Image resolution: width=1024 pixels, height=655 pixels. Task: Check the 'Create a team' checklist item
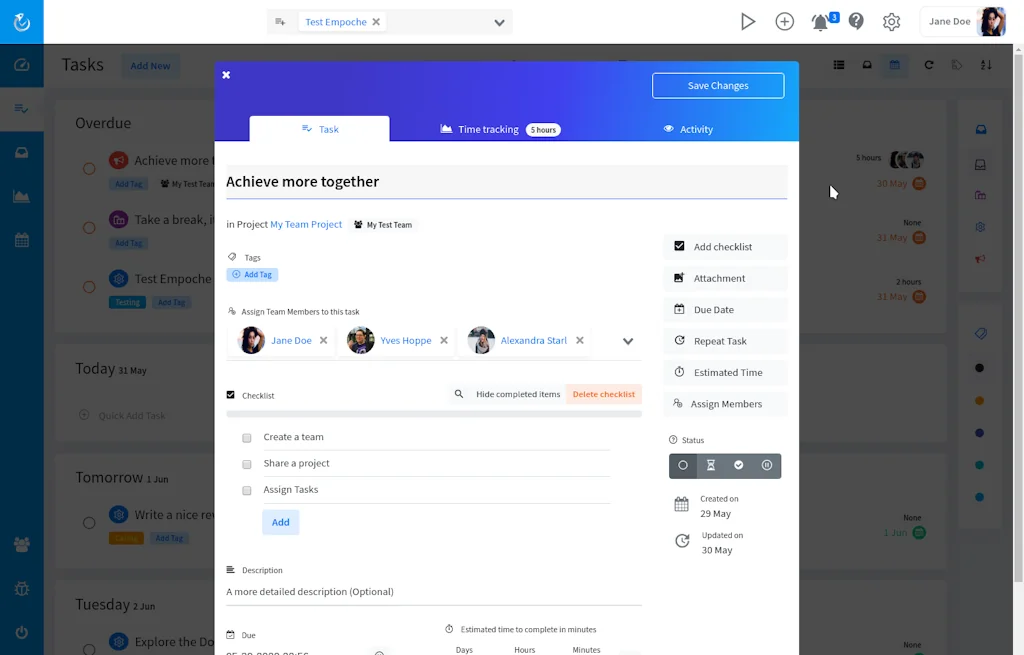click(x=247, y=438)
